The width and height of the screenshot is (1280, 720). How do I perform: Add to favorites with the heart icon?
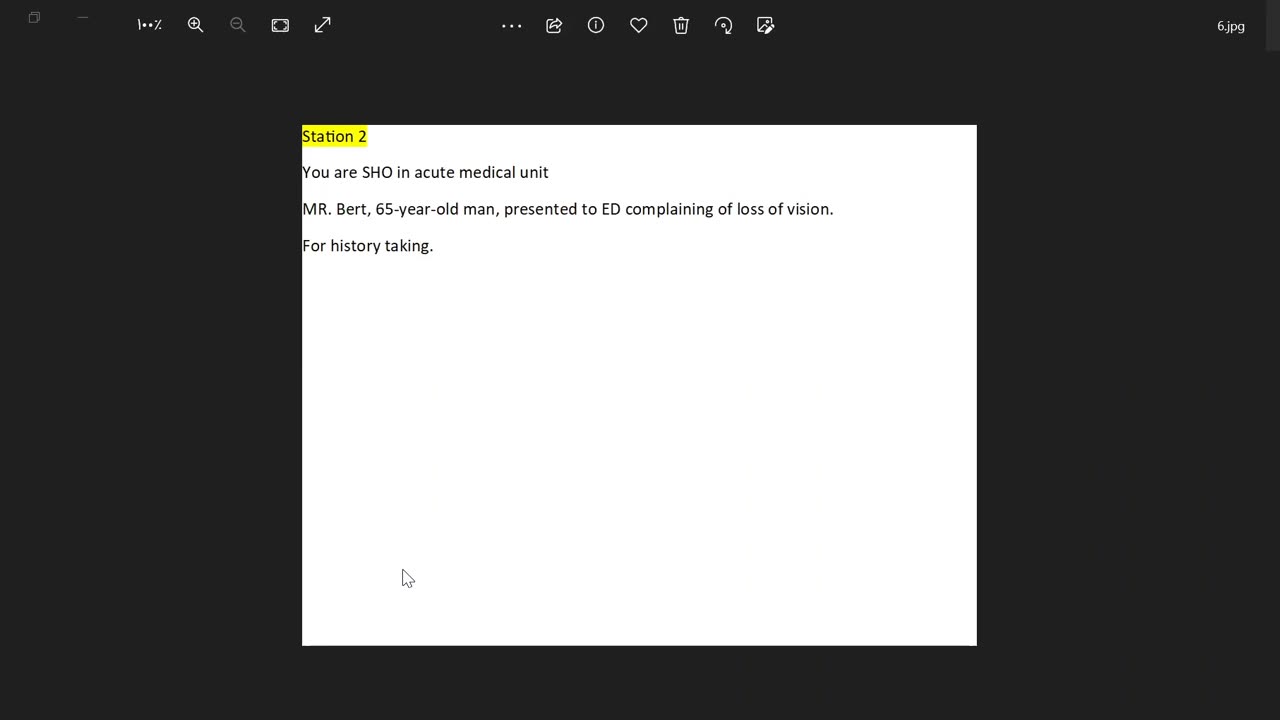638,25
